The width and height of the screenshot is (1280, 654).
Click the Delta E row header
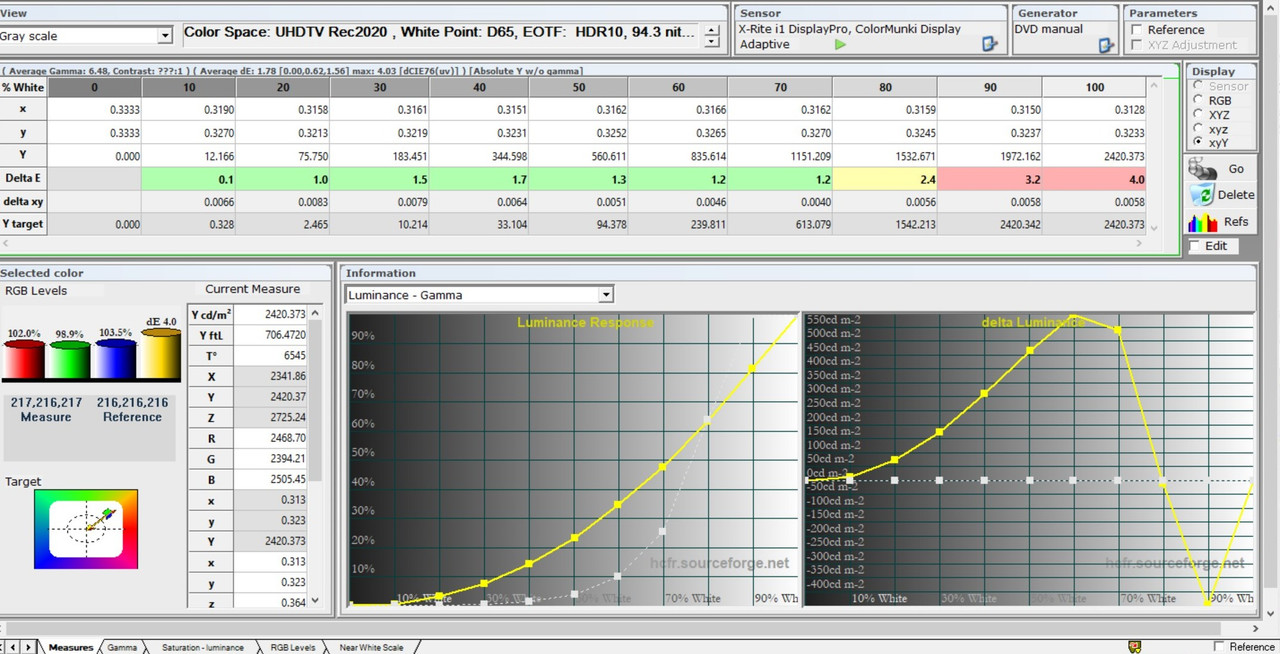[x=24, y=179]
